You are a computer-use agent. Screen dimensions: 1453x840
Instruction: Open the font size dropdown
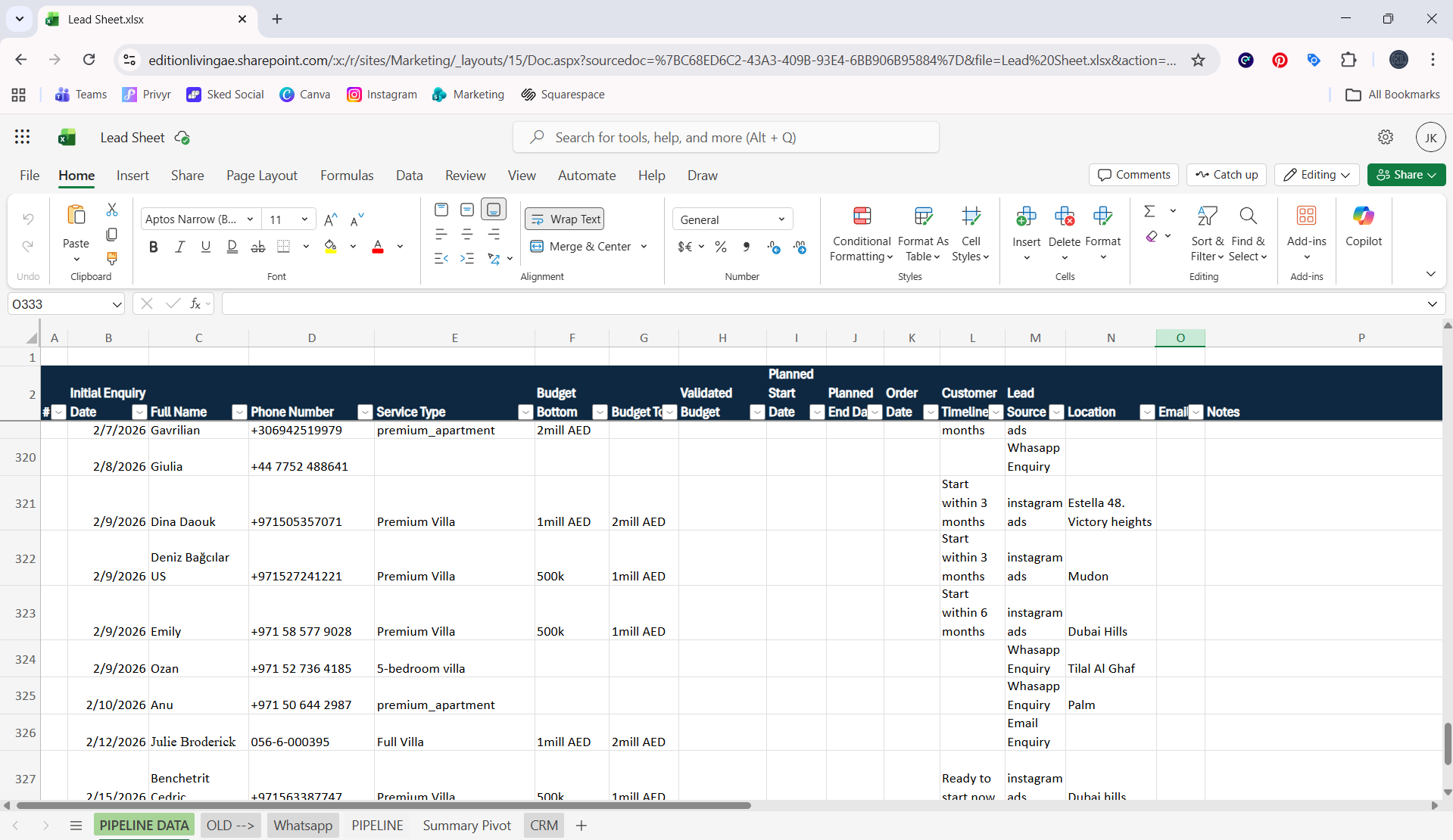coord(304,219)
